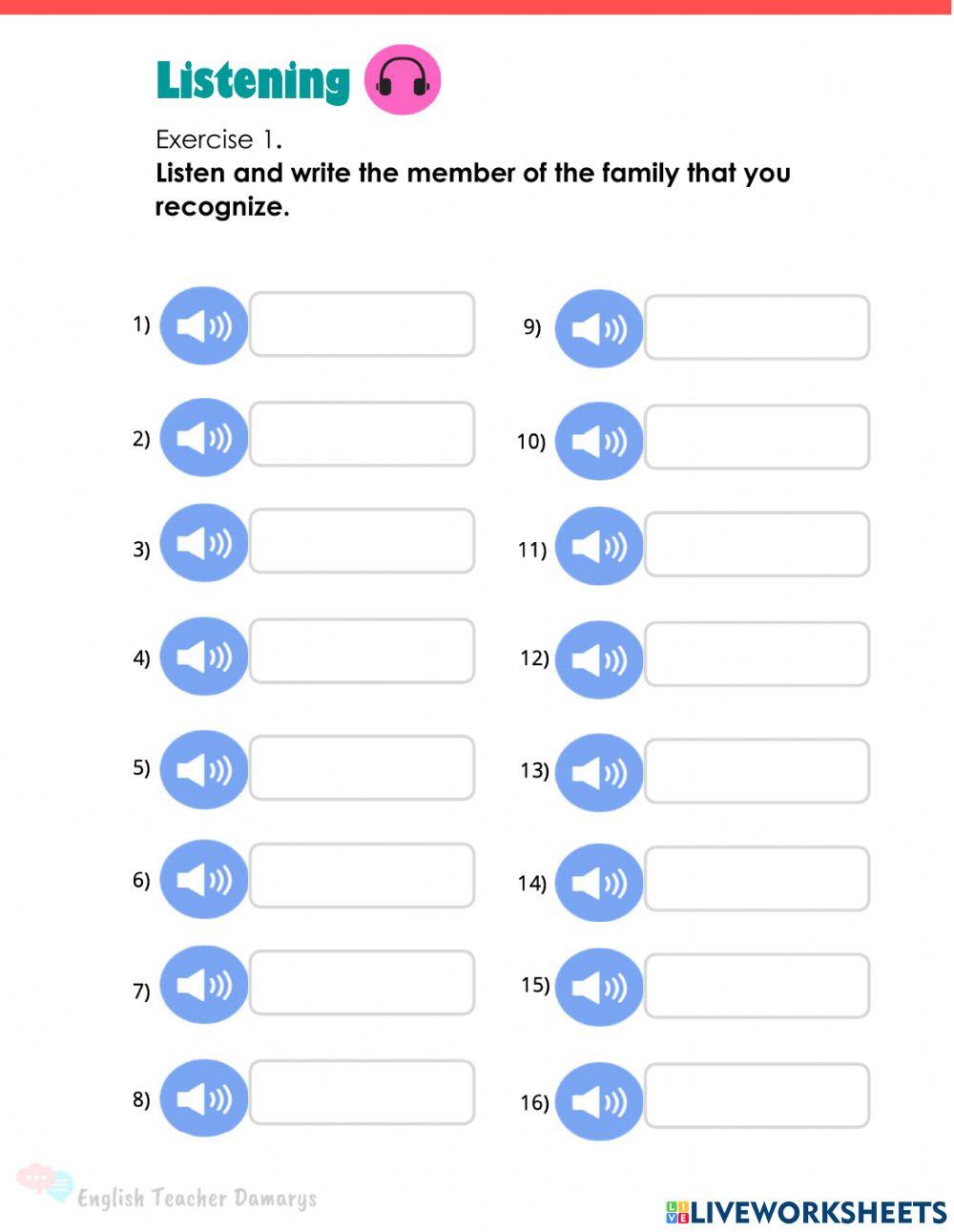954x1232 pixels.
Task: Click answer box for item 2
Action: tap(362, 434)
